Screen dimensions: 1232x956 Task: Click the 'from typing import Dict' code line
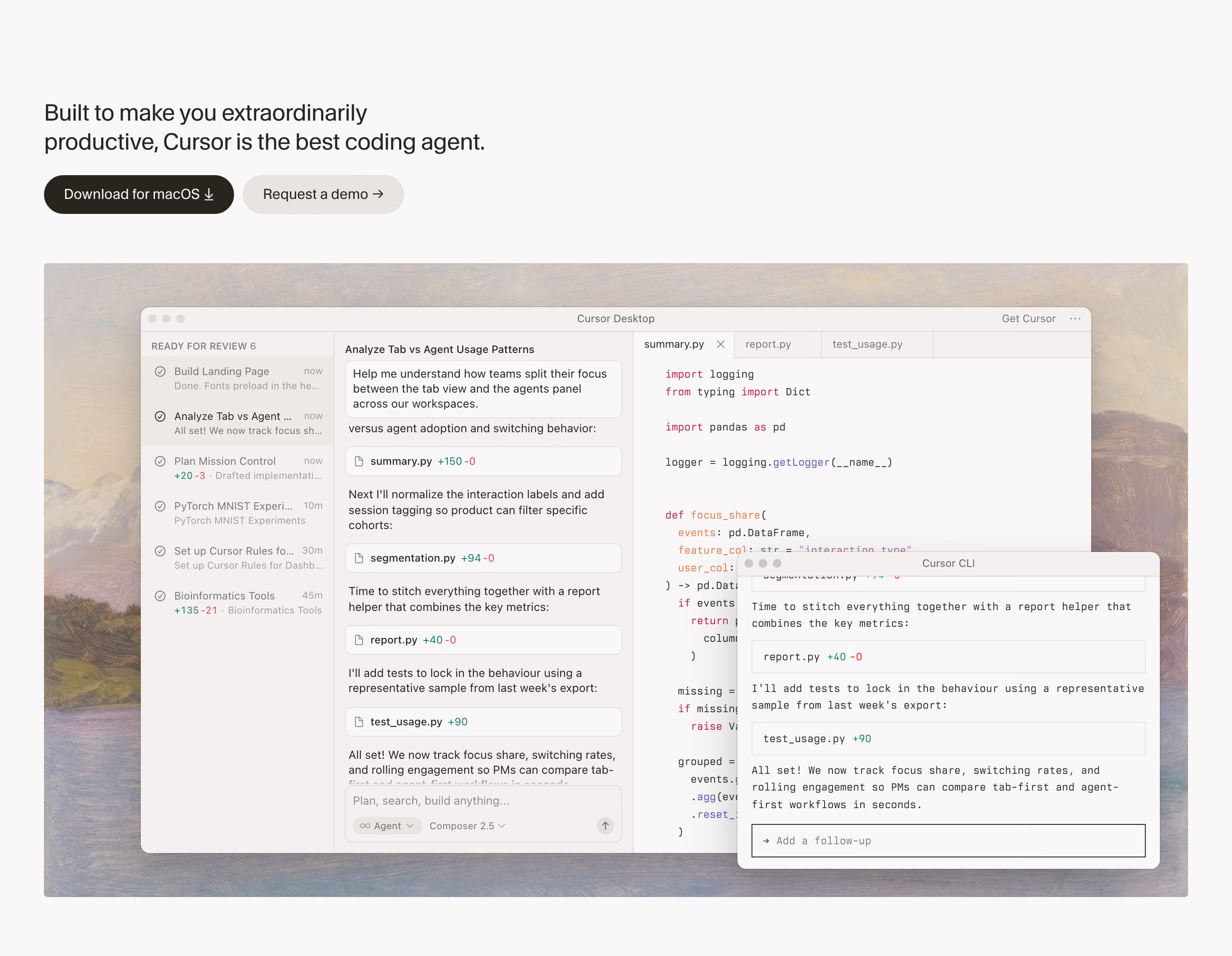(738, 392)
